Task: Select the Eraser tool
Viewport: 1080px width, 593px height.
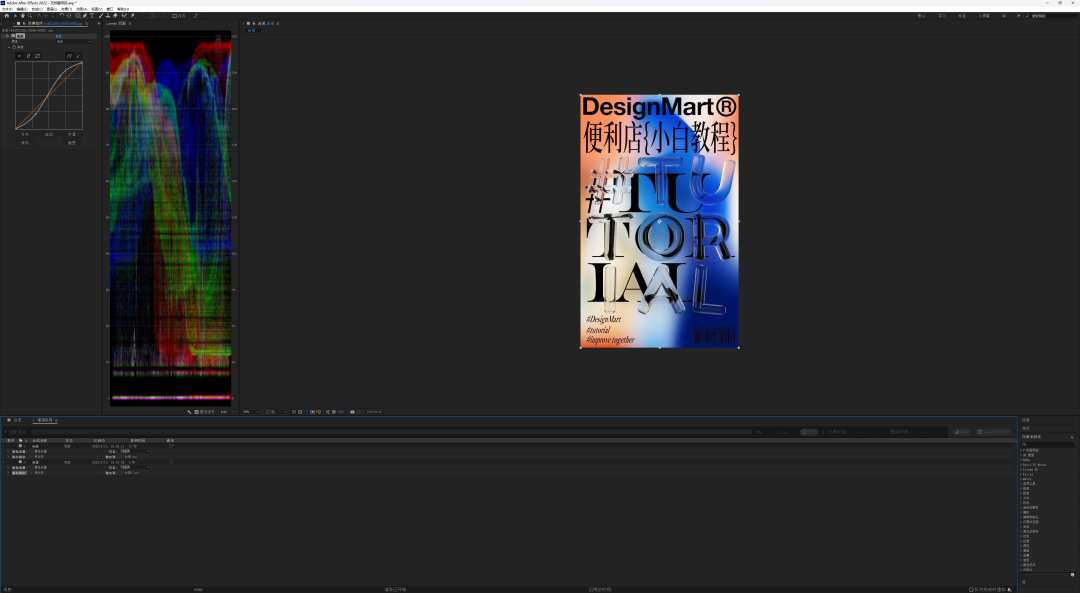Action: [115, 16]
